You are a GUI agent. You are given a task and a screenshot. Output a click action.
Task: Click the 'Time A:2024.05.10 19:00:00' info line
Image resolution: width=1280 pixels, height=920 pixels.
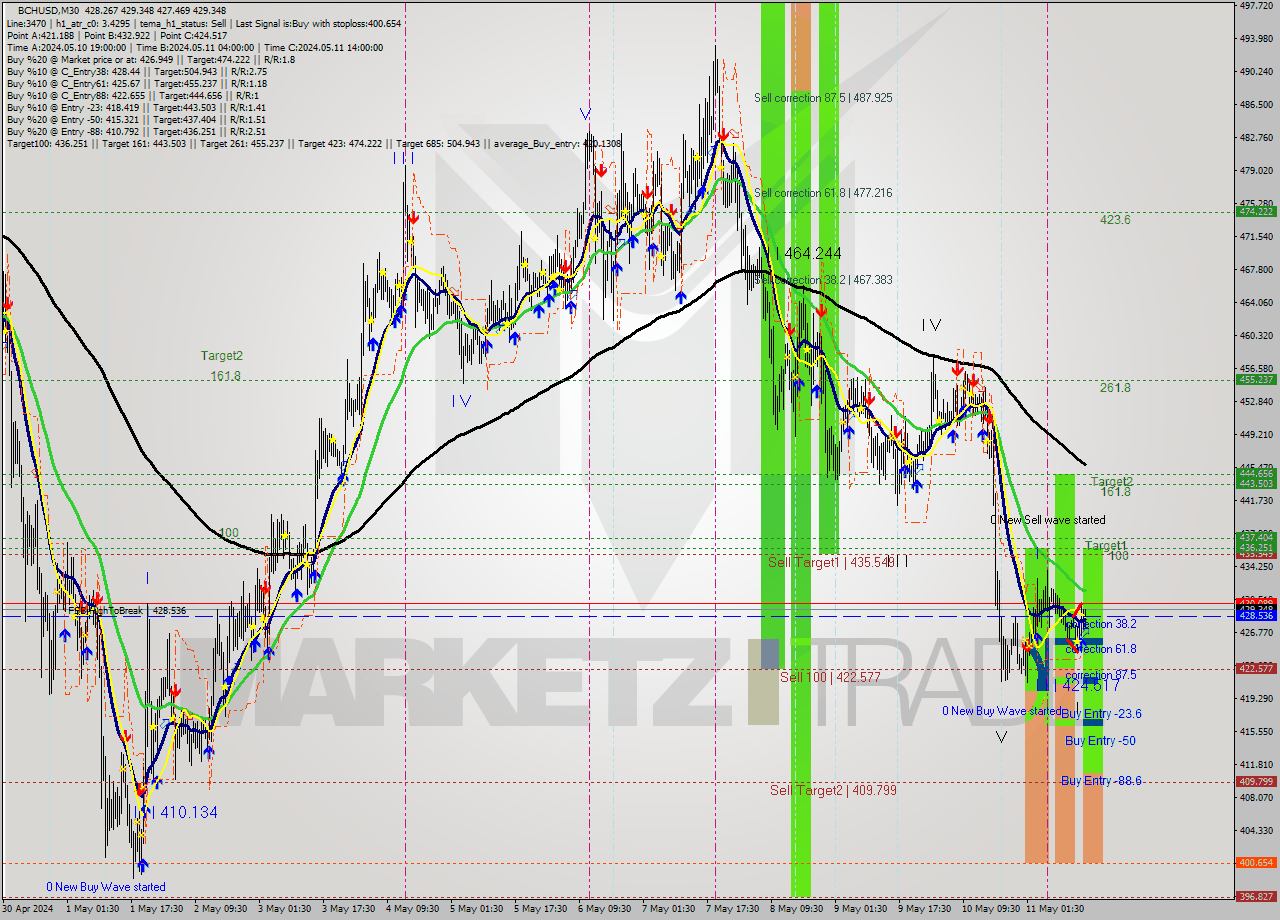(x=66, y=47)
